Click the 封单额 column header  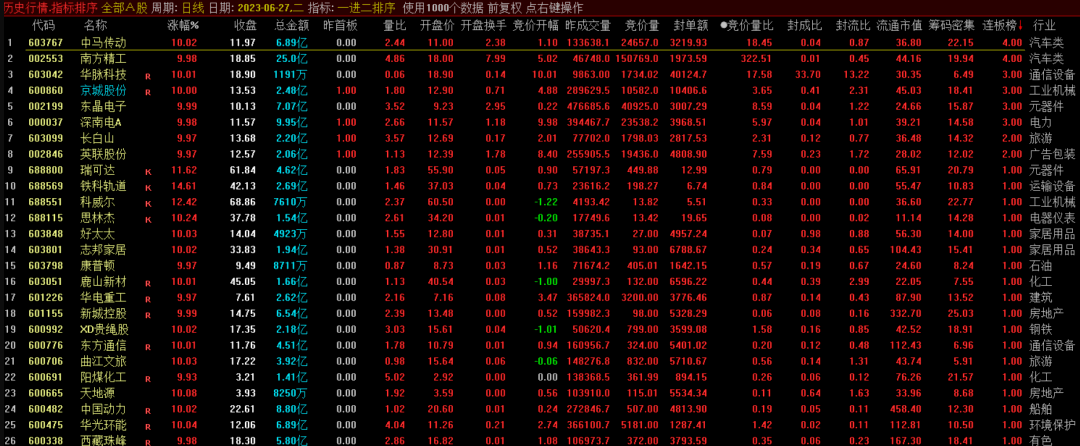click(691, 26)
